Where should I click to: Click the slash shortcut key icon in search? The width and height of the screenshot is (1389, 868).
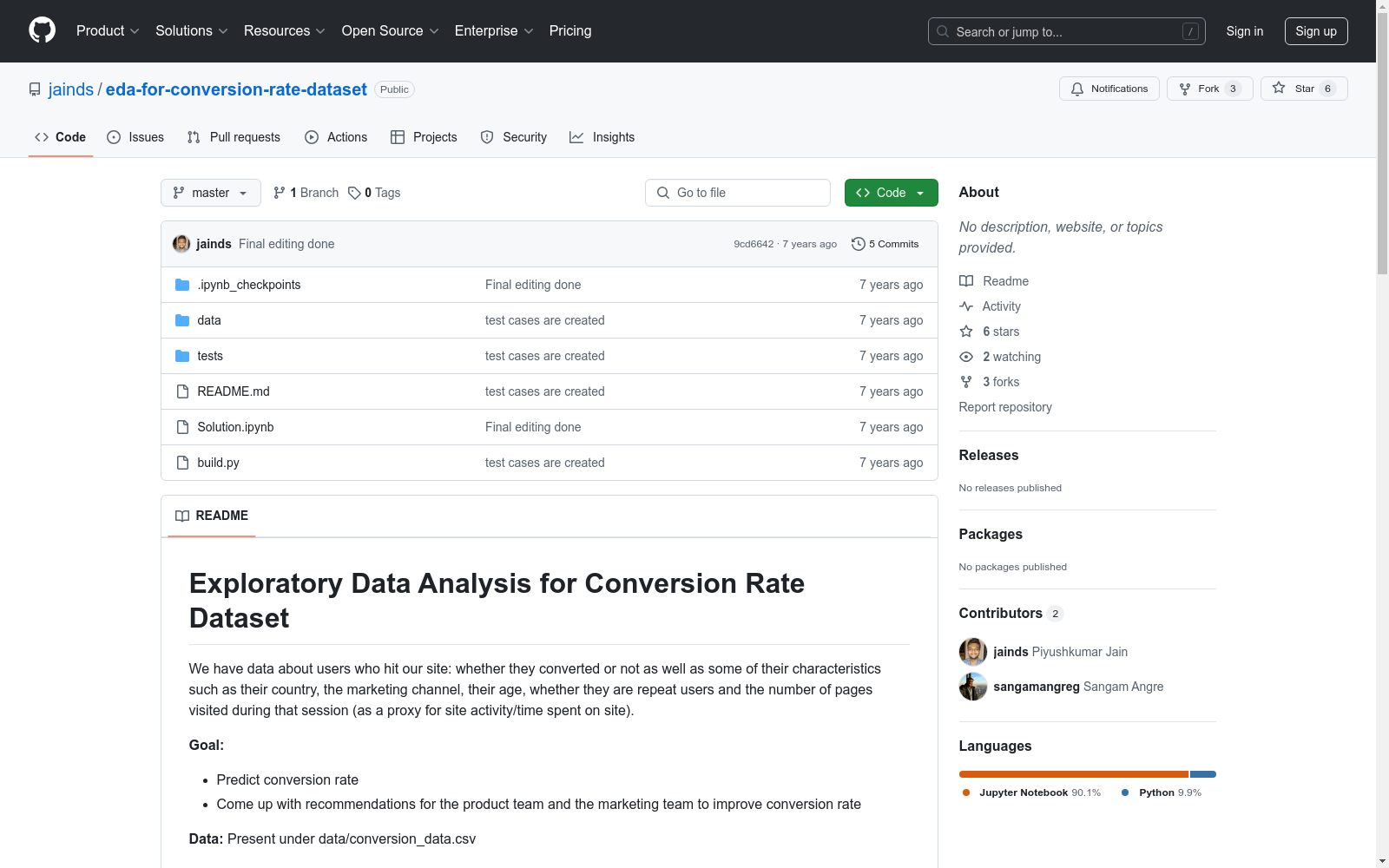tap(1190, 31)
